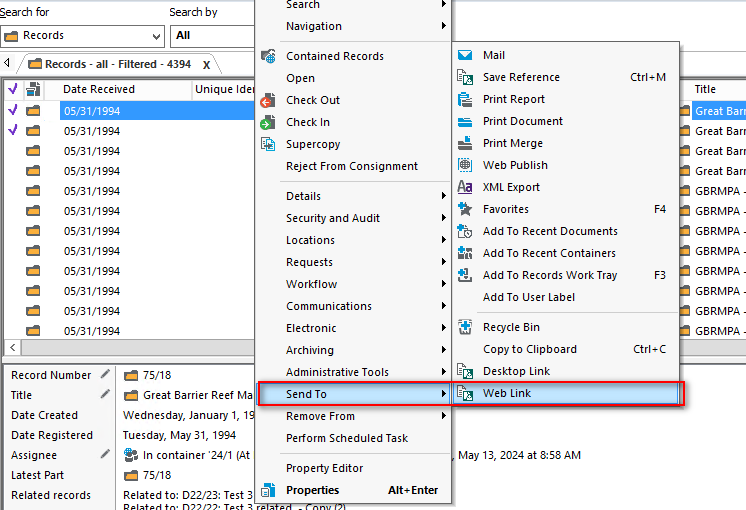Click the 75/18 Record Number value

pos(157,375)
